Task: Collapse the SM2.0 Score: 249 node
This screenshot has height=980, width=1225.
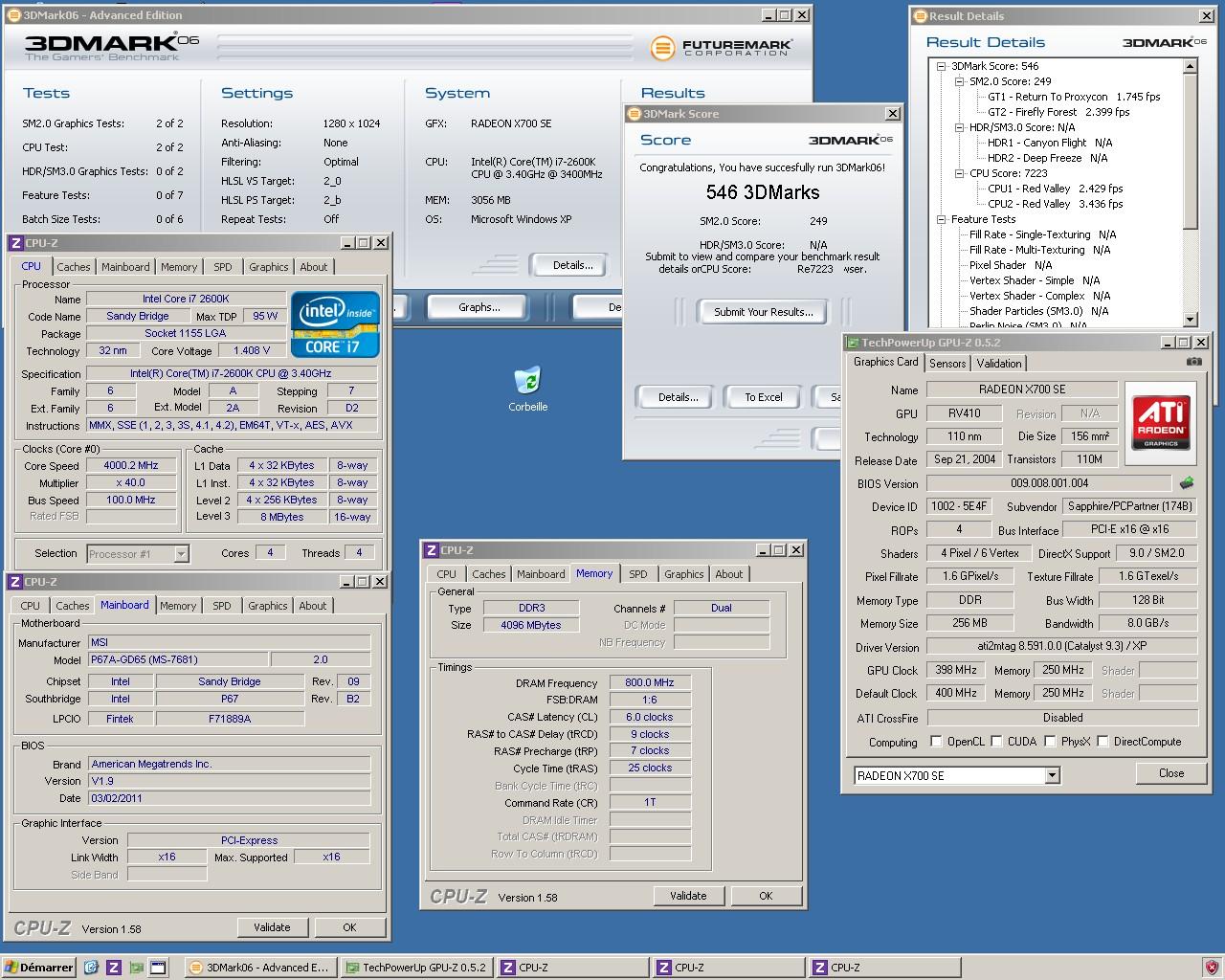Action: tap(959, 81)
